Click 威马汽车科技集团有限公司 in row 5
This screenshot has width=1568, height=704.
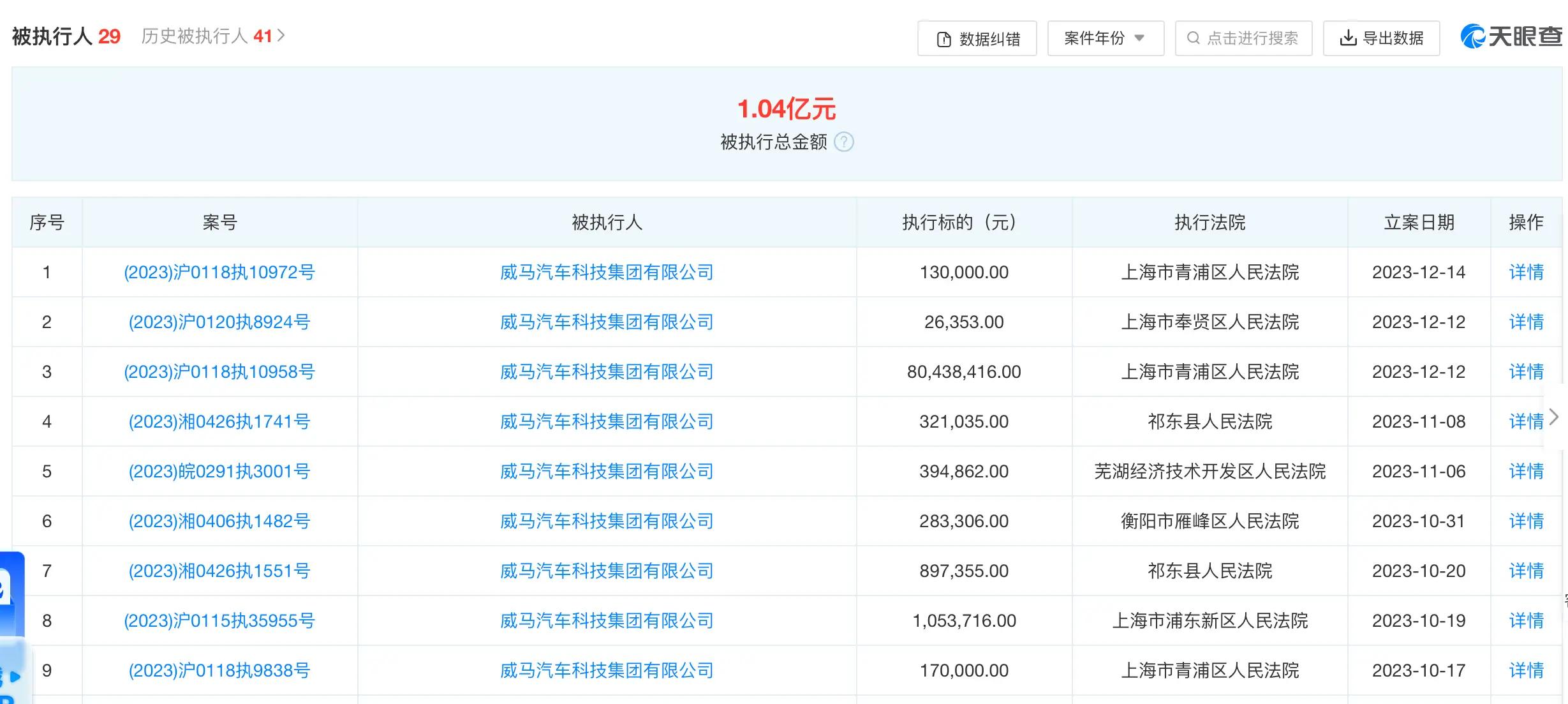pyautogui.click(x=607, y=472)
